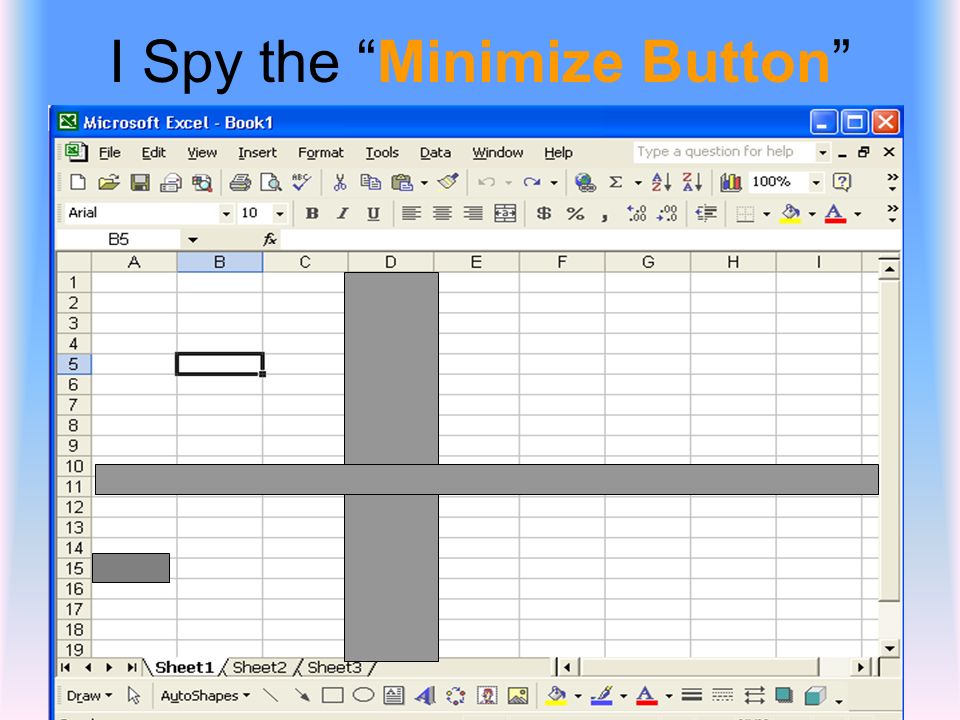Select the Rectangle drawing tool
This screenshot has width=960, height=720.
pyautogui.click(x=332, y=696)
